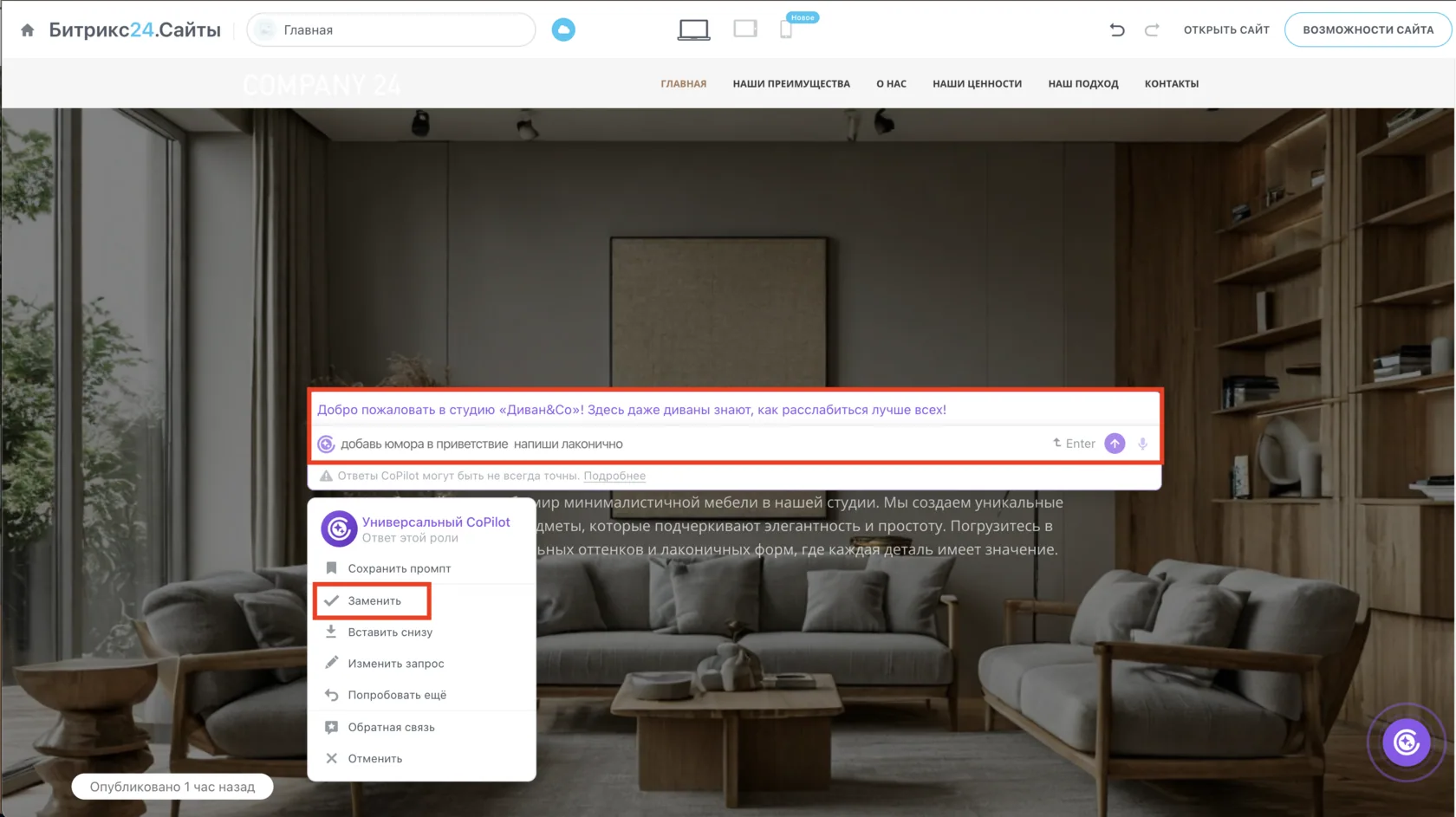The image size is (1456, 817).
Task: Open the floating CoPilot assistant button
Action: coord(1406,742)
